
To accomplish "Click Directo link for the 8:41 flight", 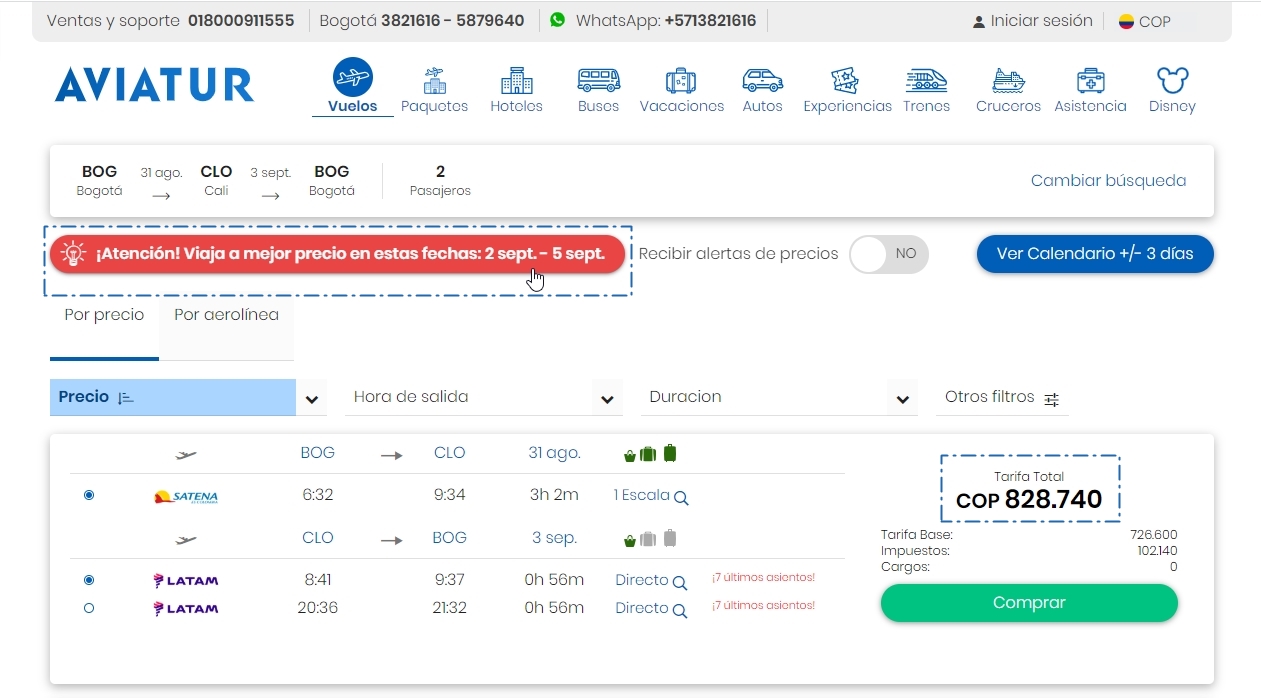I will (642, 580).
